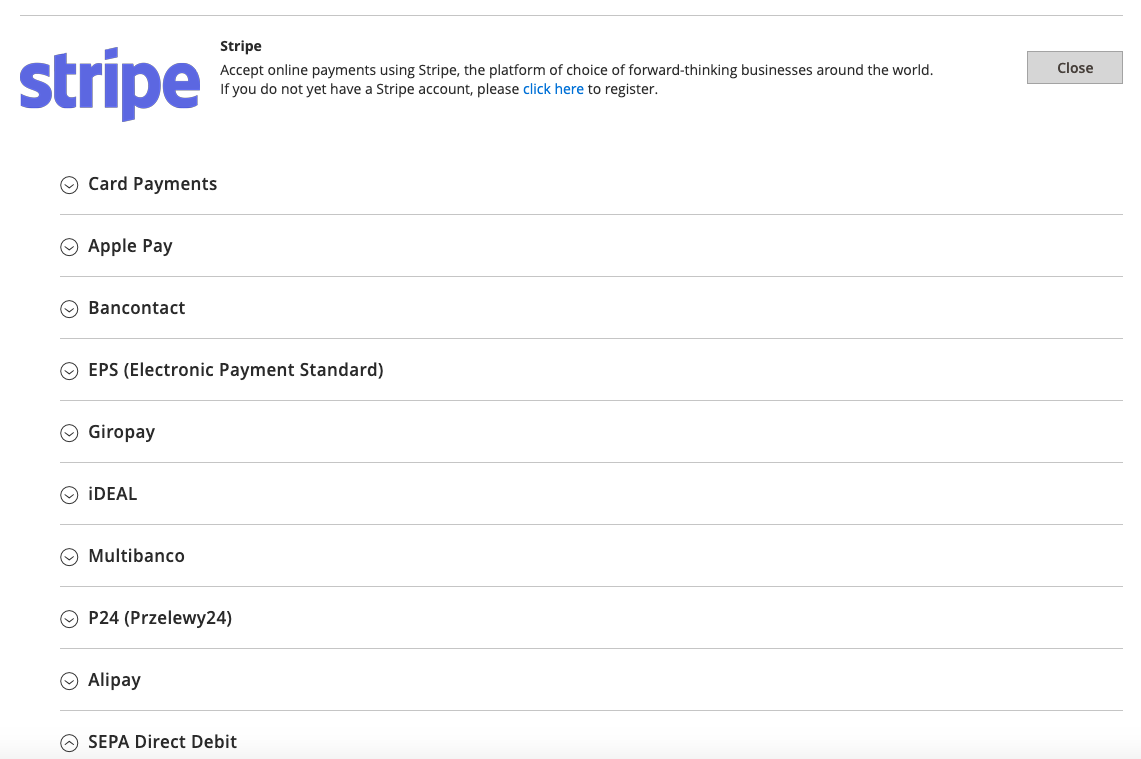Viewport: 1141px width, 759px height.
Task: Expand the Card Payments chevron icon
Action: point(69,185)
